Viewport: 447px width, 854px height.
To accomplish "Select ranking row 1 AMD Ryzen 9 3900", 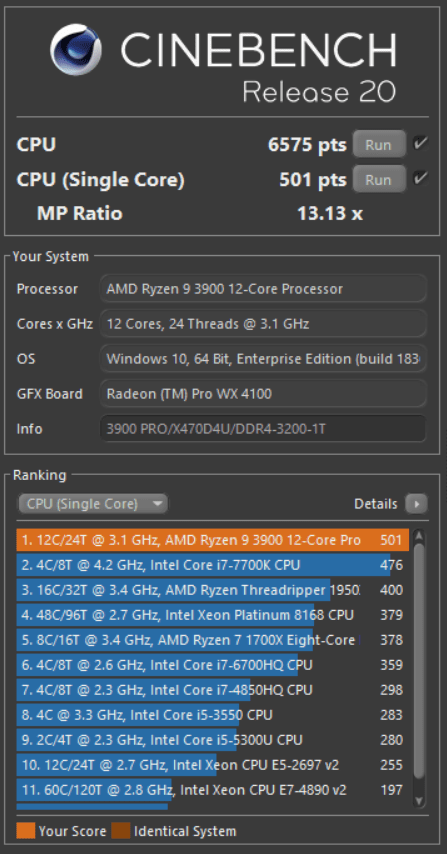I will [212, 540].
